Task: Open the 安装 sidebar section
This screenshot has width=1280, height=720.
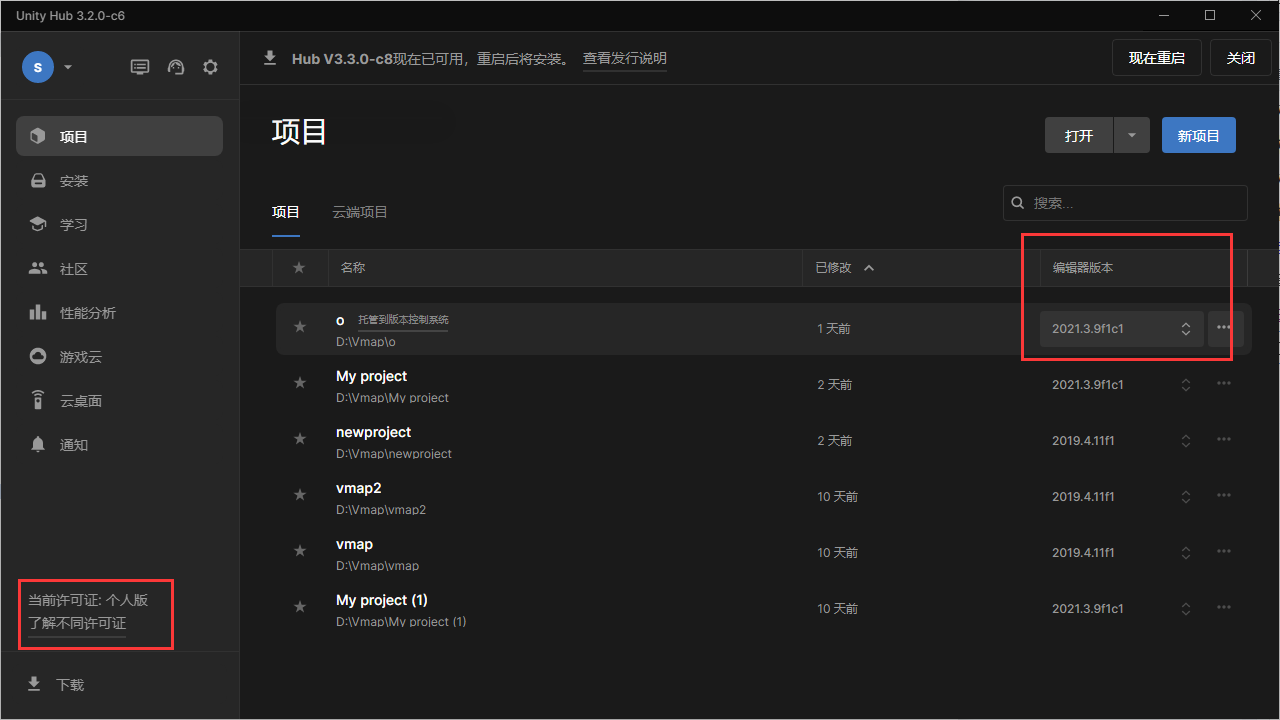Action: tap(119, 181)
